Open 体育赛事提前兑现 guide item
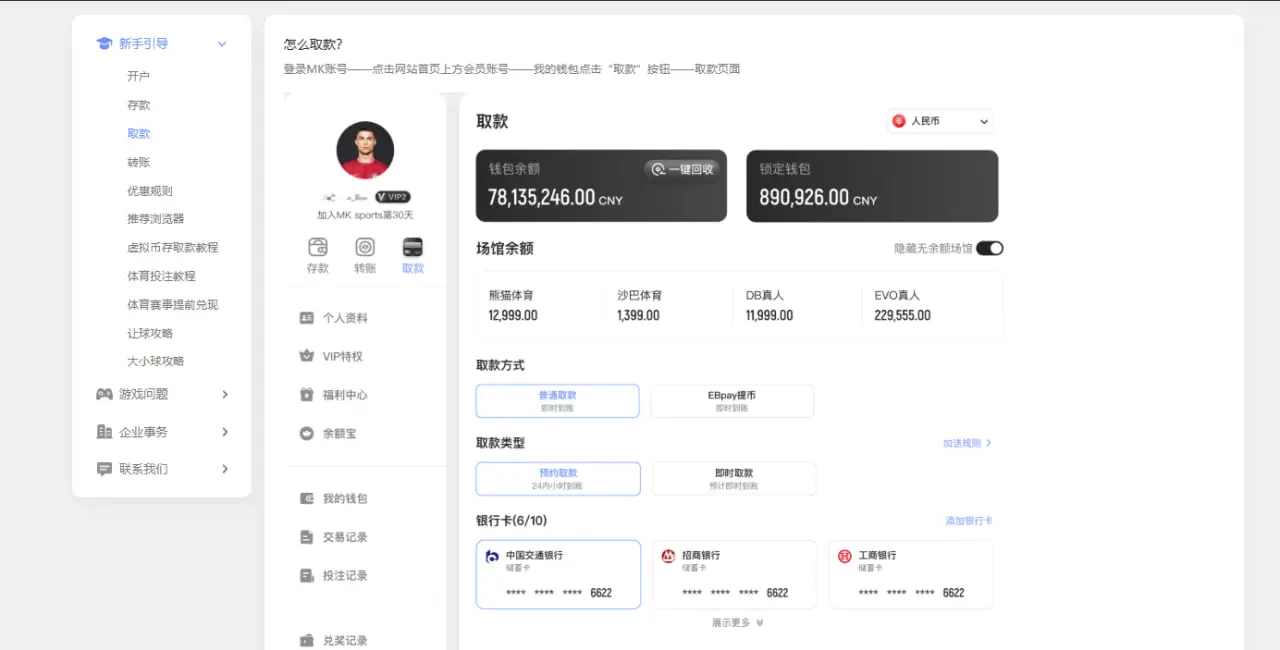Viewport: 1280px width, 650px height. tap(173, 305)
